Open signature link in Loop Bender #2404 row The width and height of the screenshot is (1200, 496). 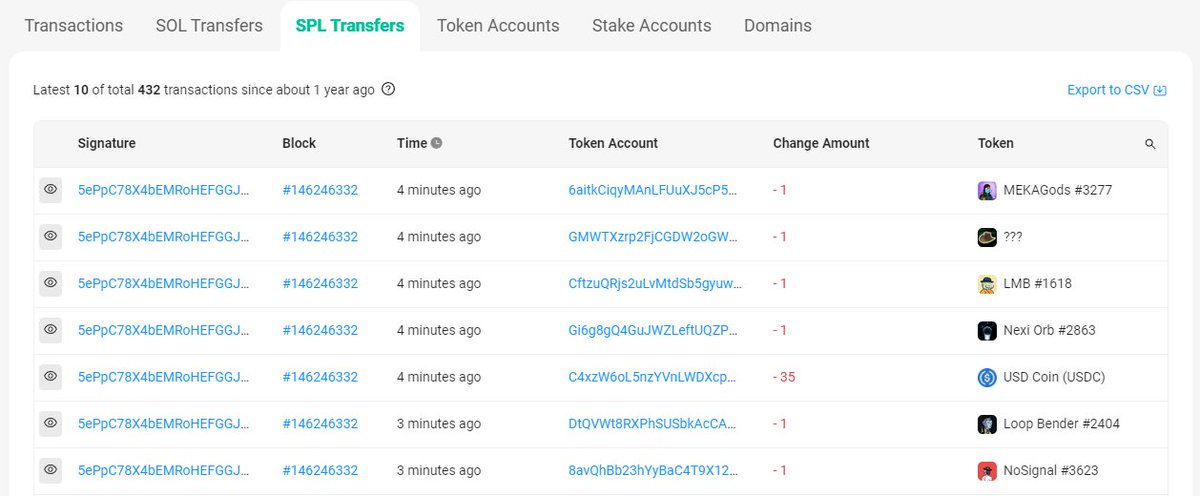click(164, 423)
